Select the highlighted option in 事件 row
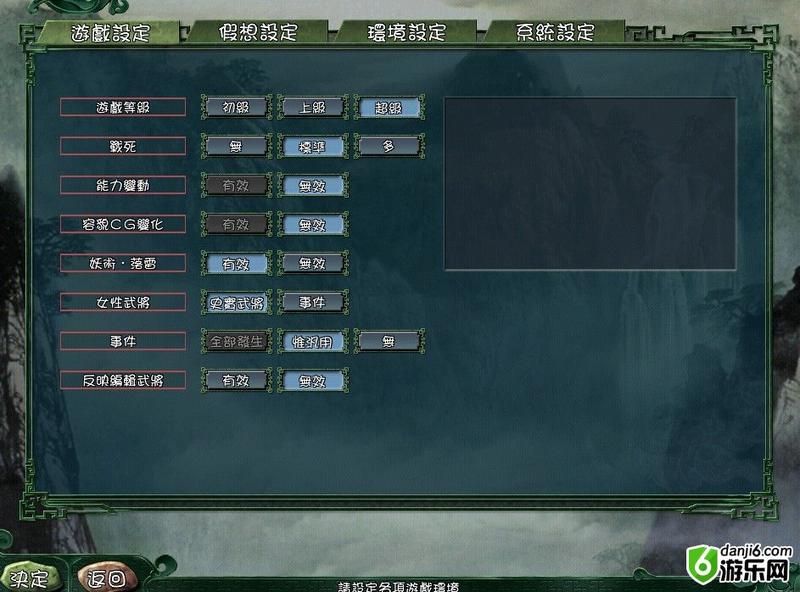800x592 pixels. tap(312, 341)
